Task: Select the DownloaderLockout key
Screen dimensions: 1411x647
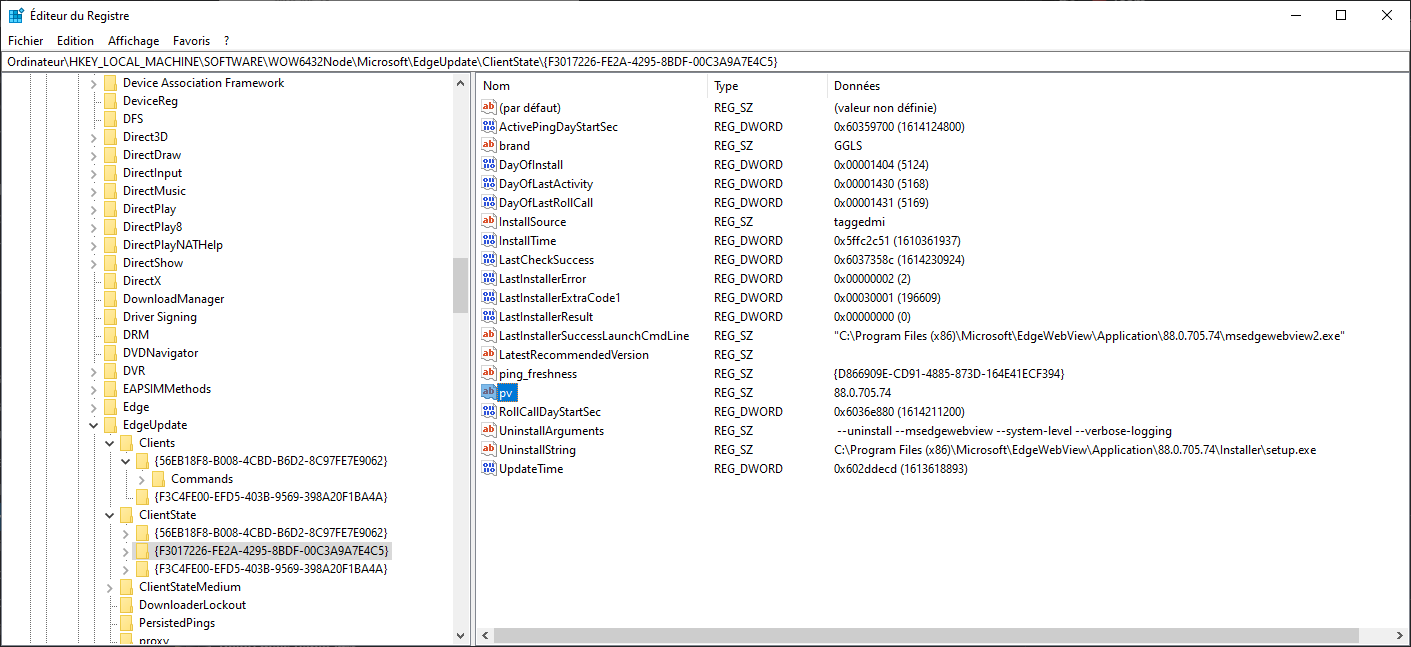Action: 192,605
